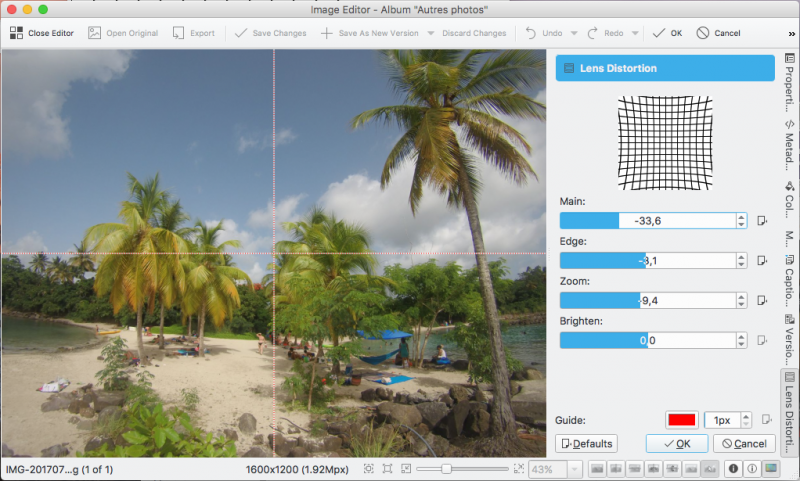Select the sixth preview mode icon
This screenshot has width=800, height=481.
point(691,469)
